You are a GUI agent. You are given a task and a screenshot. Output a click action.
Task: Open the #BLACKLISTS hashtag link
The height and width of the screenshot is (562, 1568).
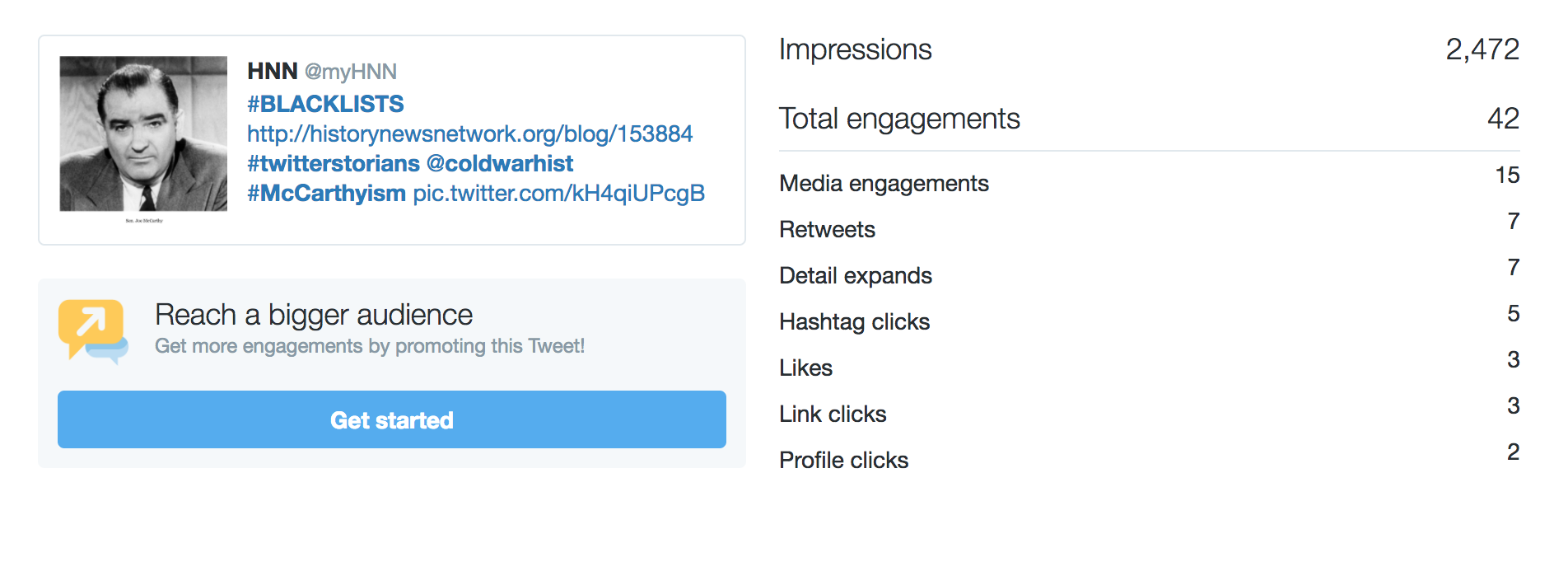tap(325, 104)
